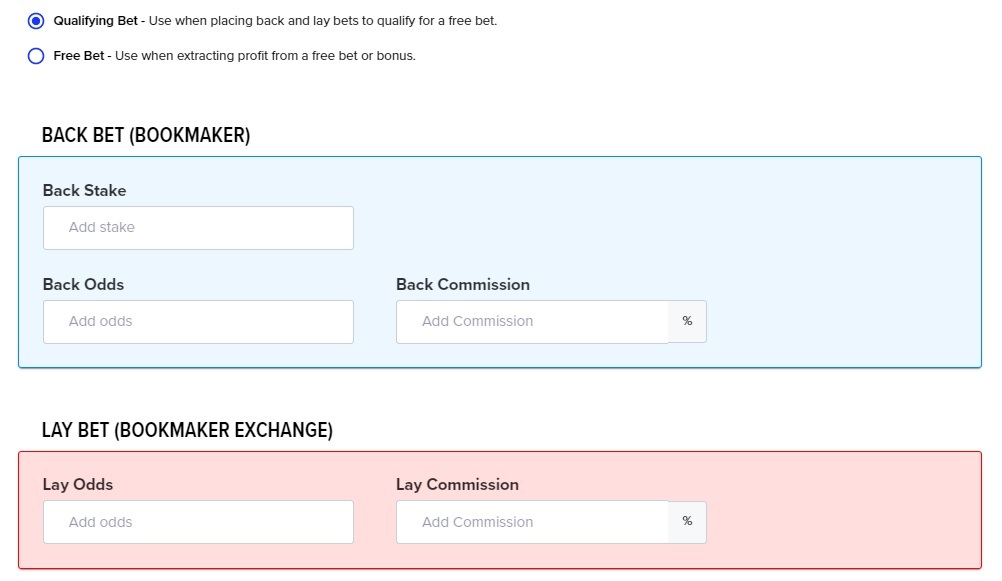This screenshot has width=1002, height=581.
Task: Click the Back Odds 'Add odds' field
Action: (x=198, y=321)
